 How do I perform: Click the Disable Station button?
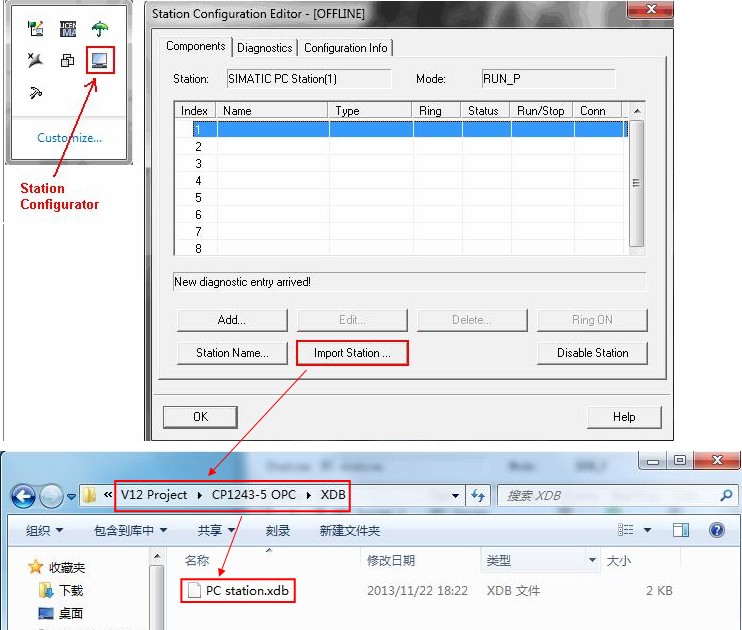coord(592,353)
